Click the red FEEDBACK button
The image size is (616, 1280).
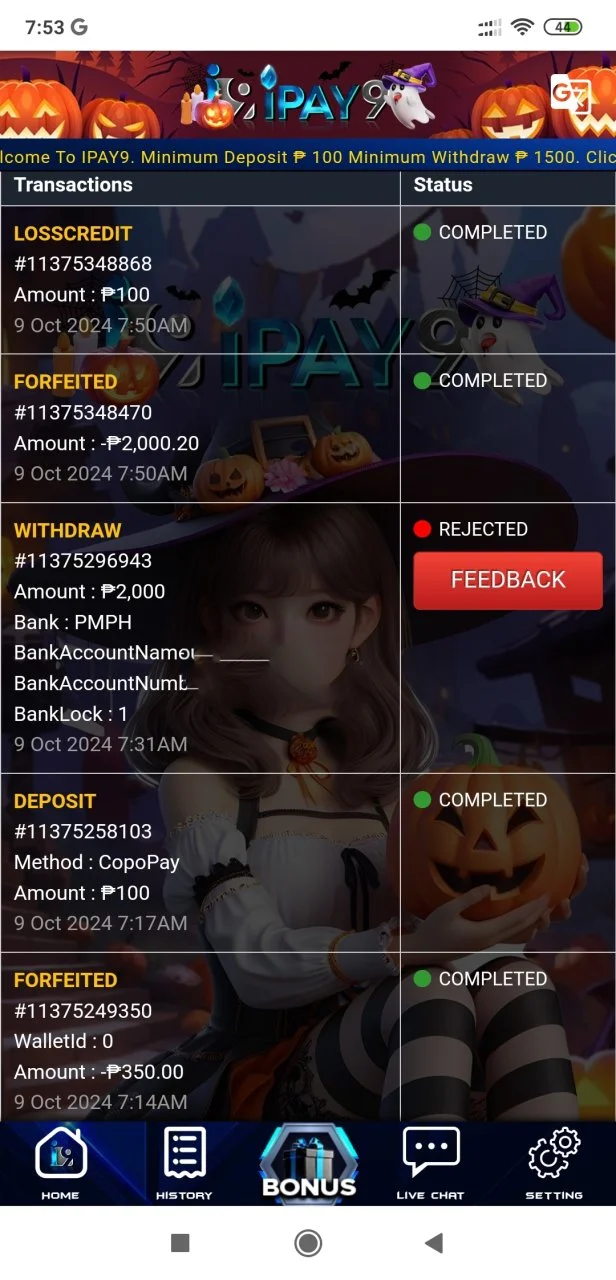[x=508, y=580]
